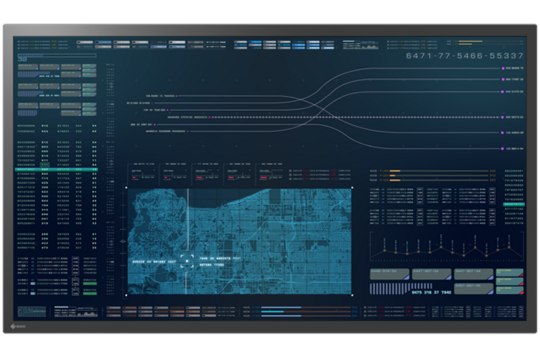
Task: Click the progress bar above the large 32
Action: pos(57,55)
